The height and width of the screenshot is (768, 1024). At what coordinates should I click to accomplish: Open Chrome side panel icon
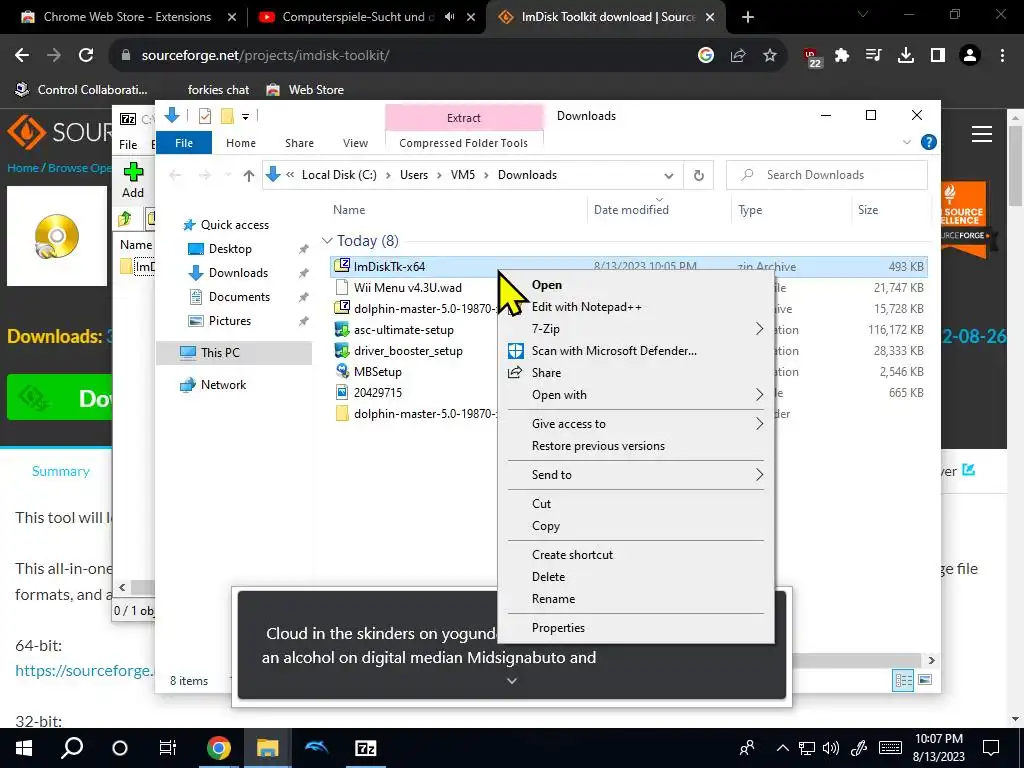tap(938, 56)
